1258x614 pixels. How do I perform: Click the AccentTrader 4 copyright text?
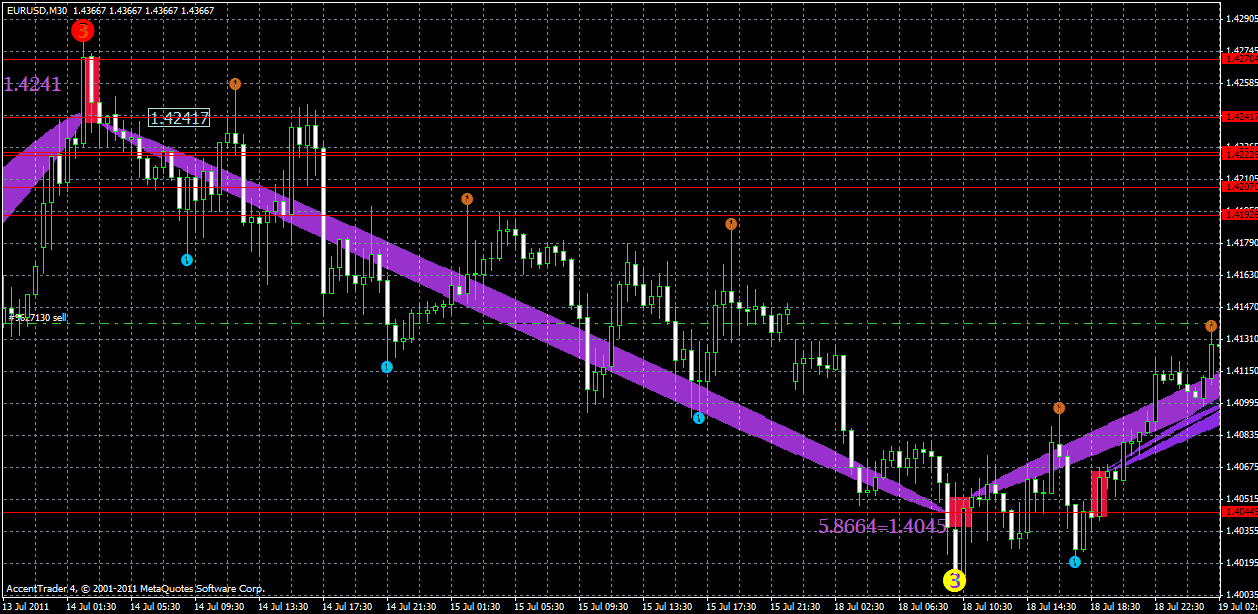tap(136, 591)
